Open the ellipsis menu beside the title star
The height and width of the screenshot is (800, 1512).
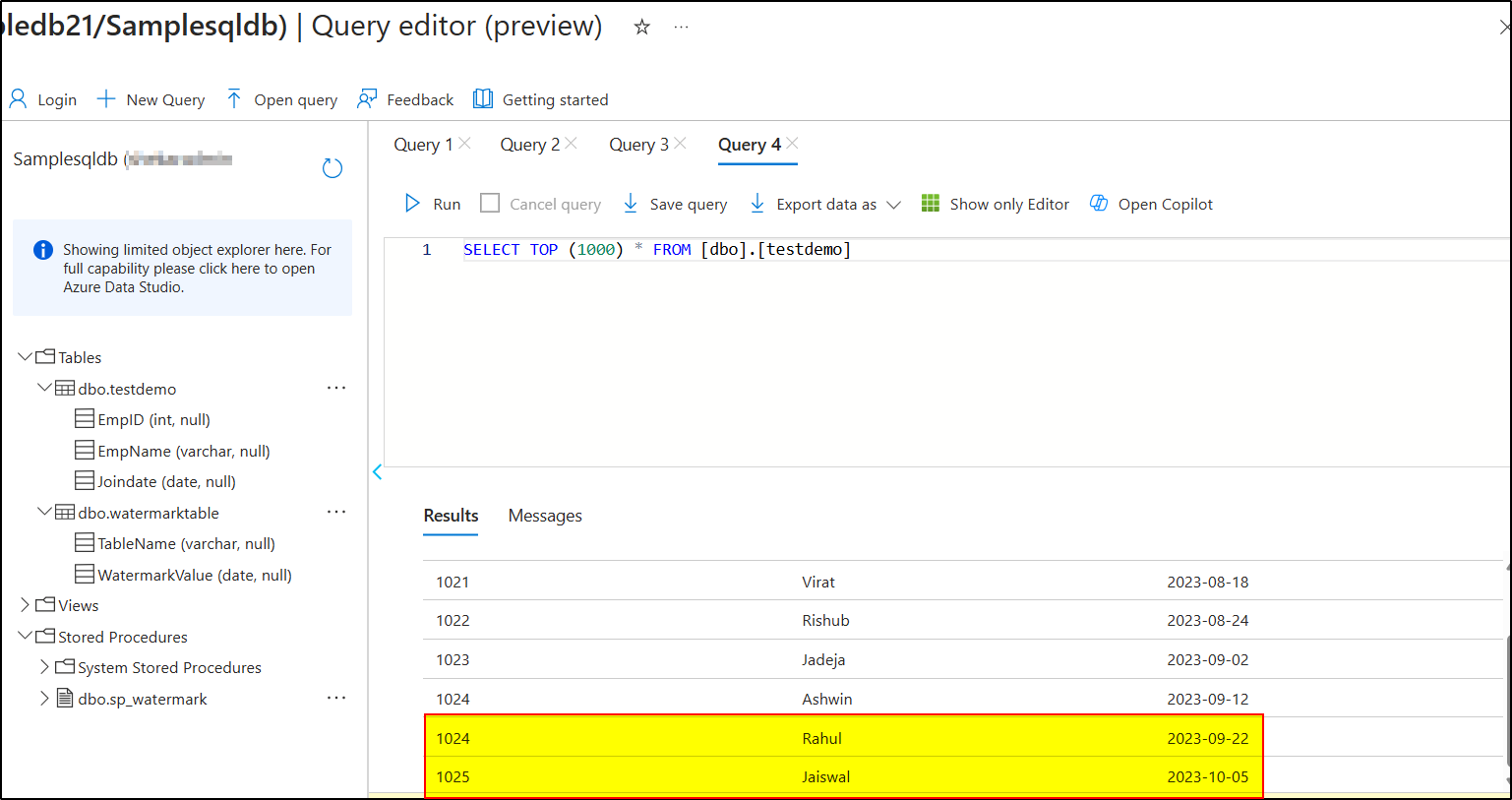coord(681,27)
